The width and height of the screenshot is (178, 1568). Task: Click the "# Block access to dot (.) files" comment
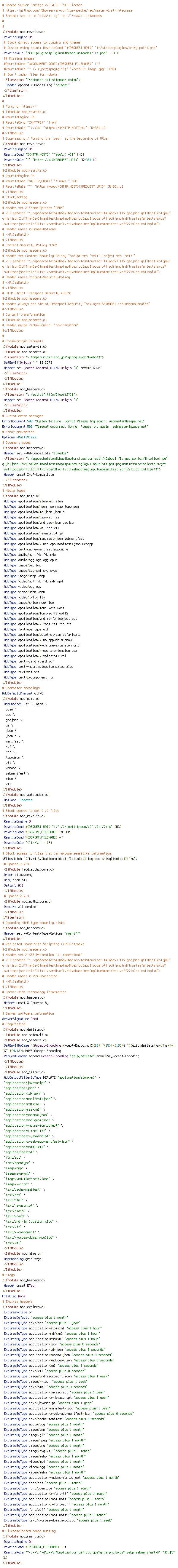coord(31,811)
